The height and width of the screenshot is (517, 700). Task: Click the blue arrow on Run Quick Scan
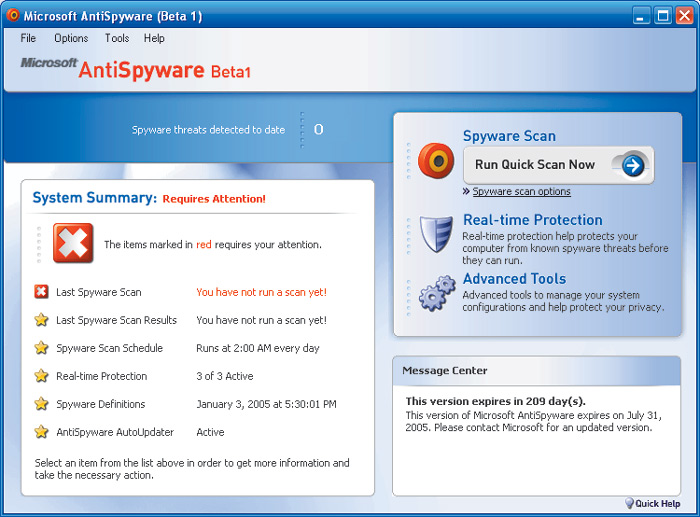pos(633,166)
